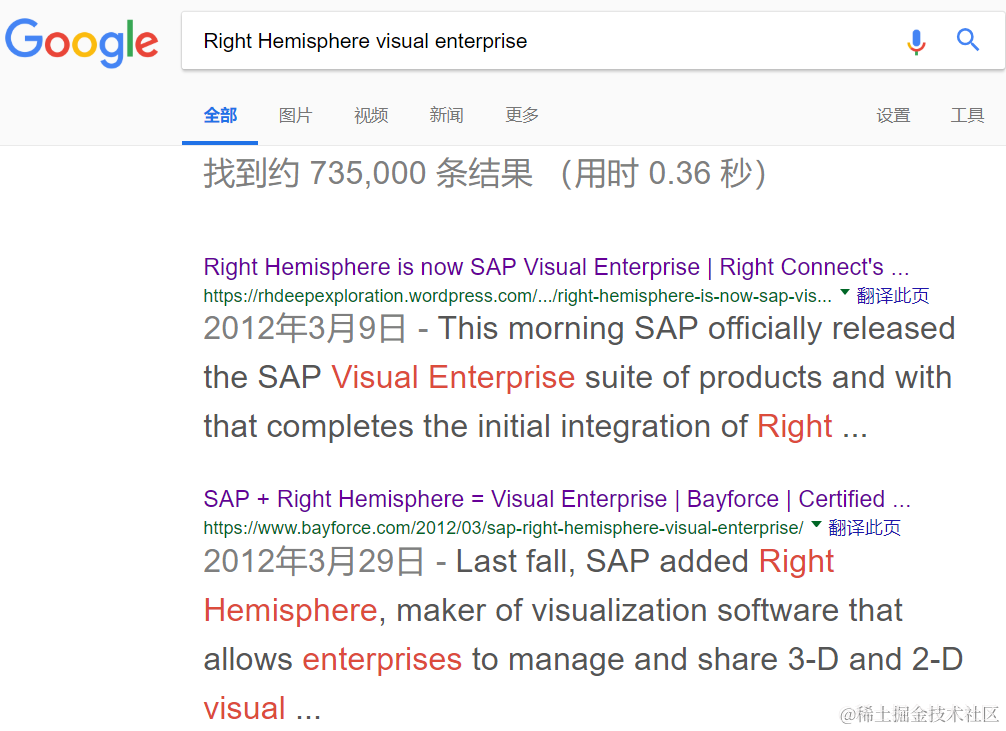Click red 'Hemisphere' highlighted in second snippet
The height and width of the screenshot is (731, 1006).
[x=291, y=610]
